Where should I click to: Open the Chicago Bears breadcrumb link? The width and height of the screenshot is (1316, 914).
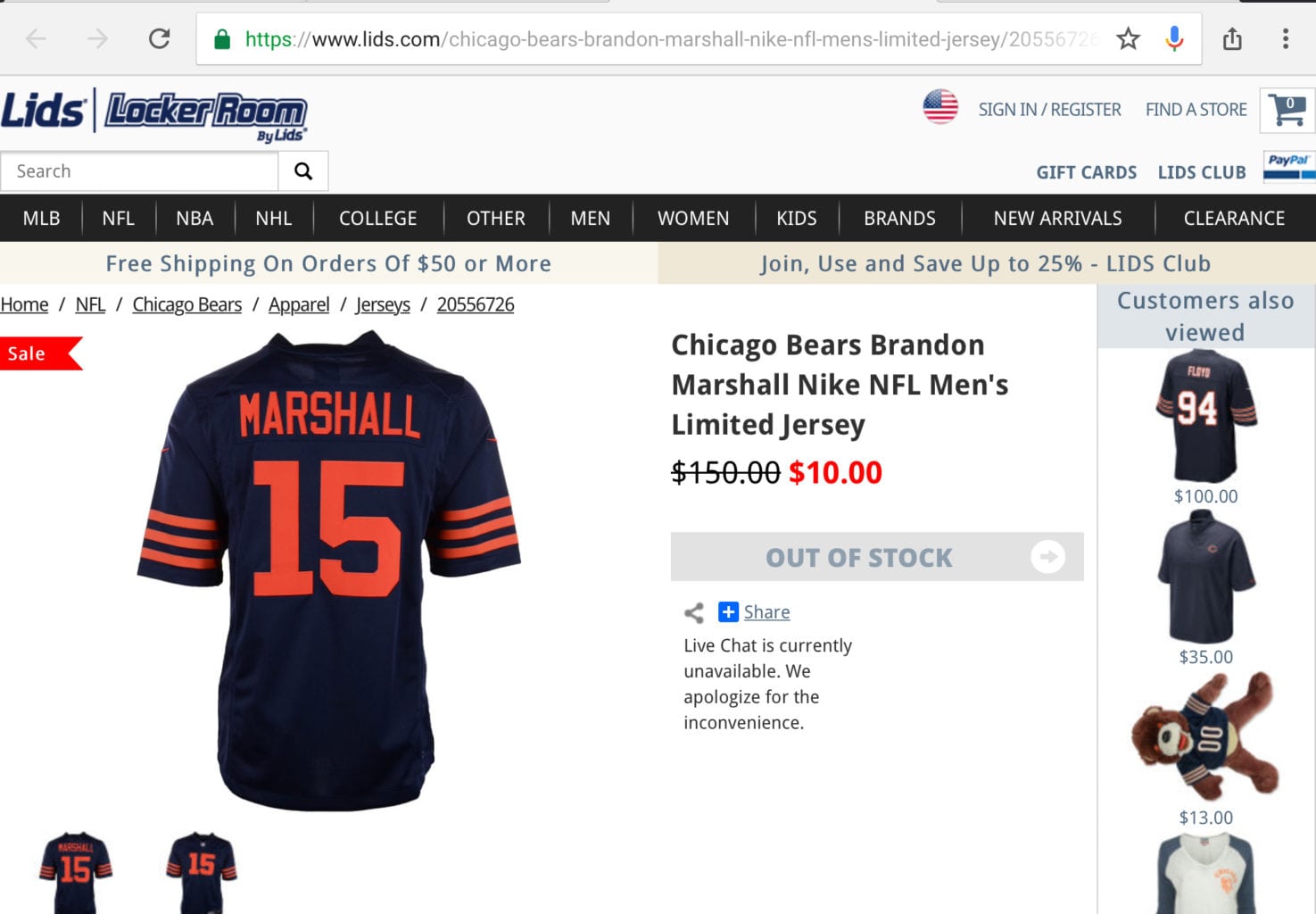(x=186, y=304)
